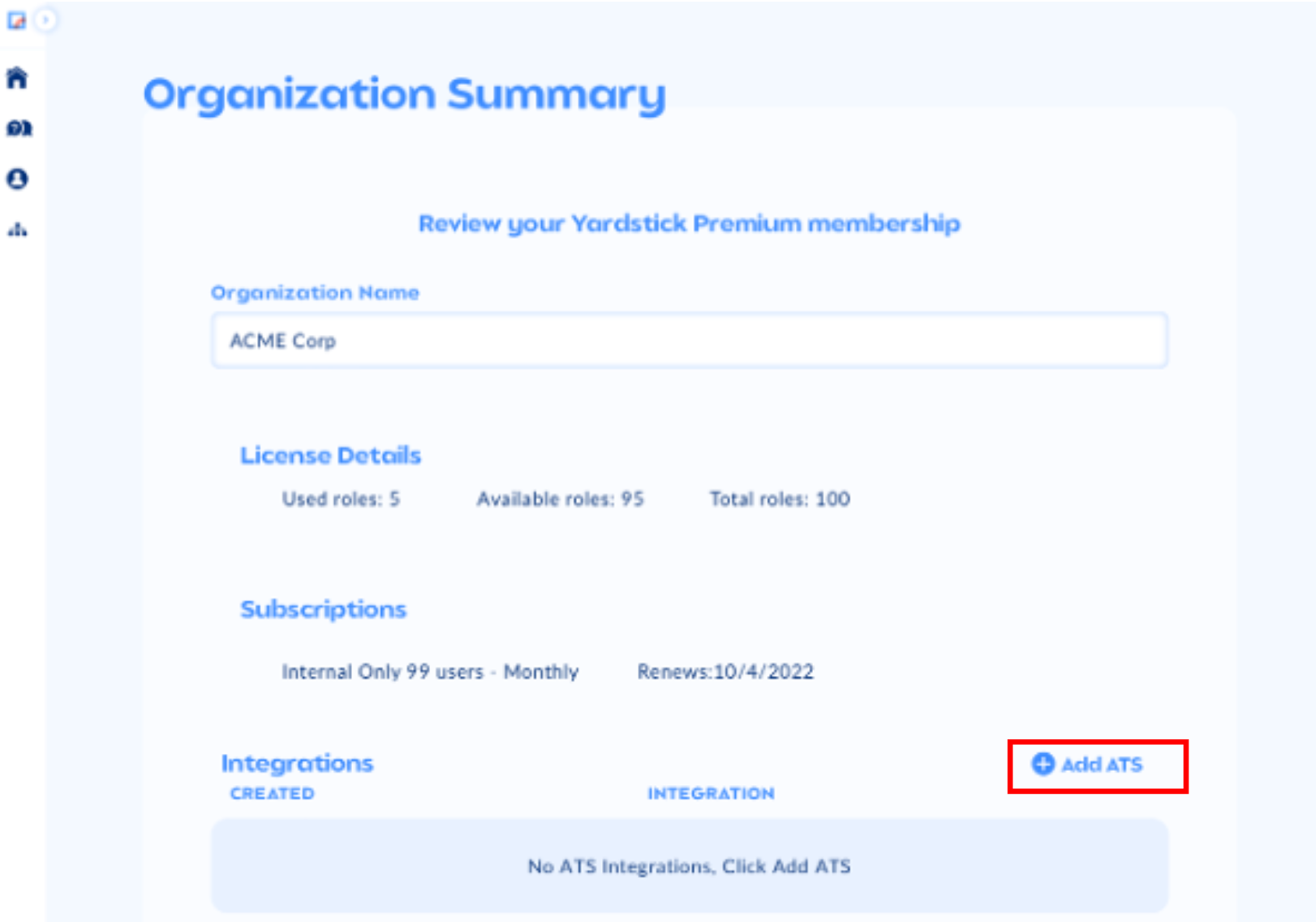The height and width of the screenshot is (922, 1316).
Task: Click the License Details heading
Action: click(329, 455)
